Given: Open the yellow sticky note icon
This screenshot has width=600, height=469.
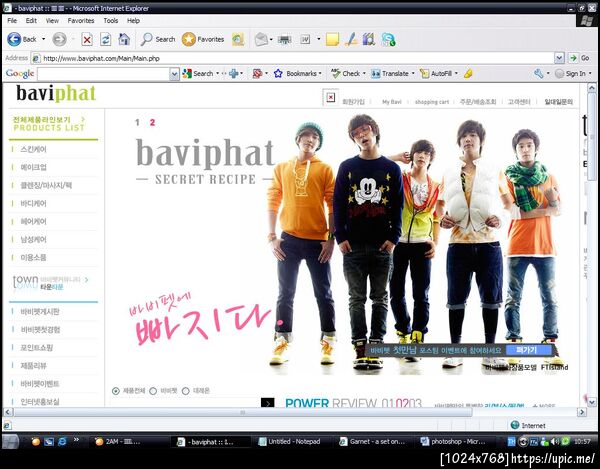Looking at the screenshot, I should 332,39.
